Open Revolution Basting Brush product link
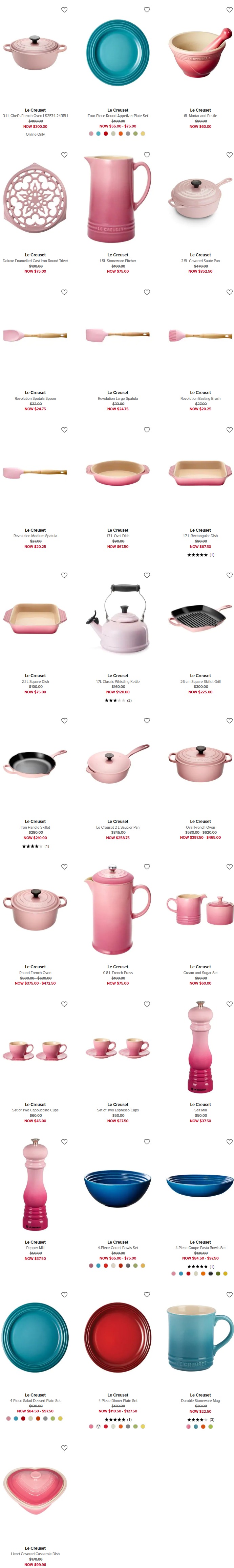The image size is (234, 1568). click(x=200, y=398)
